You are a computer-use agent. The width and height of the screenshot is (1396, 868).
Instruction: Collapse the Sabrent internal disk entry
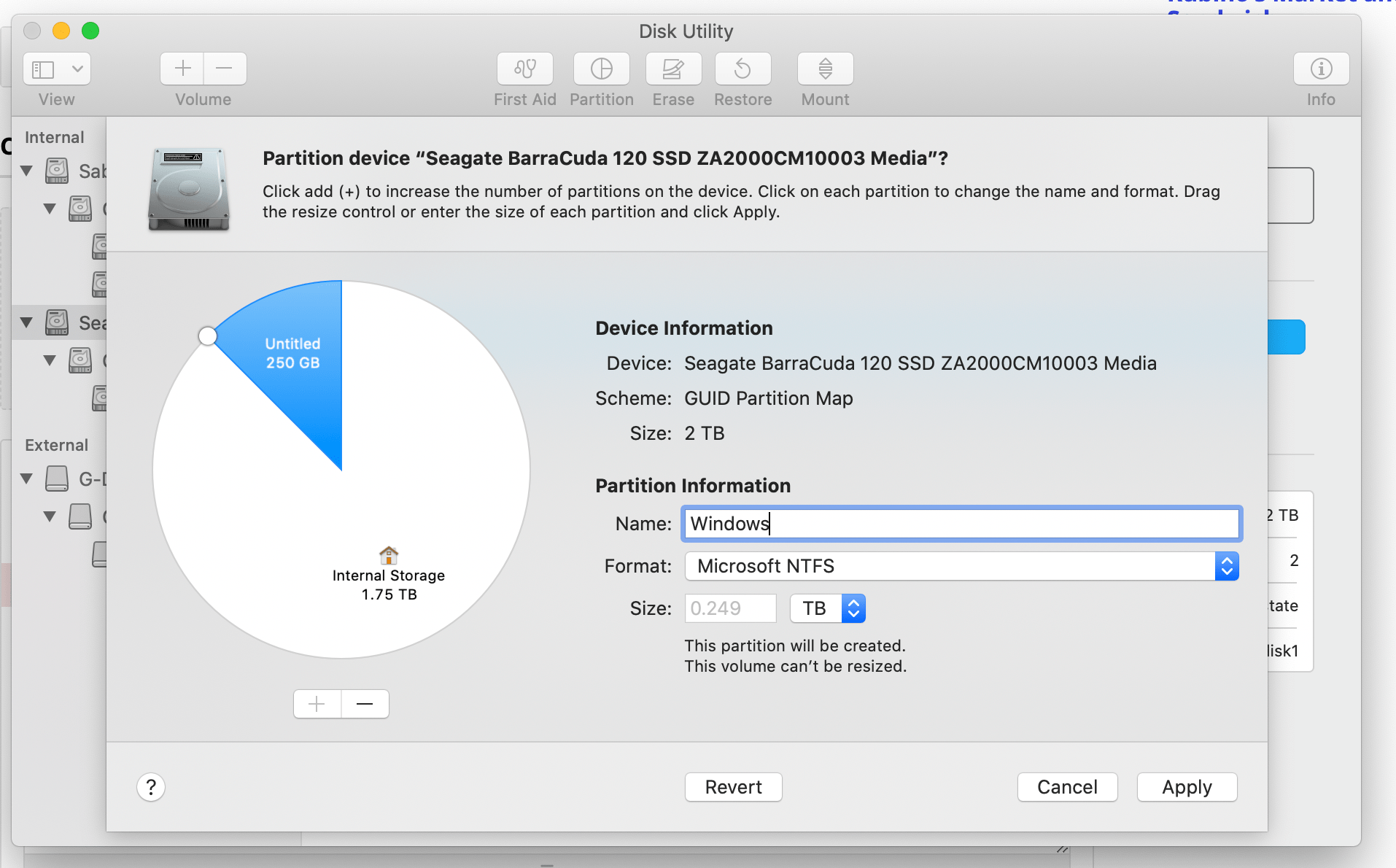pyautogui.click(x=26, y=171)
